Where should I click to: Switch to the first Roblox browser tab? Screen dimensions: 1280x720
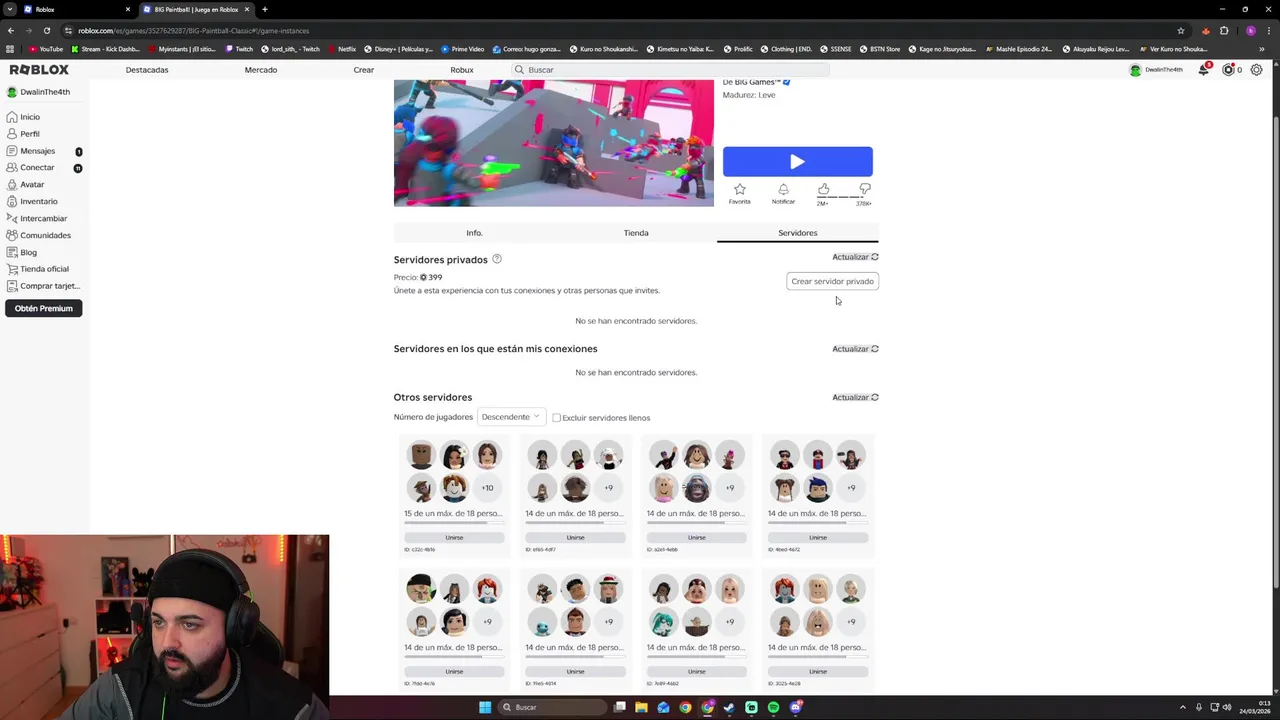[75, 9]
